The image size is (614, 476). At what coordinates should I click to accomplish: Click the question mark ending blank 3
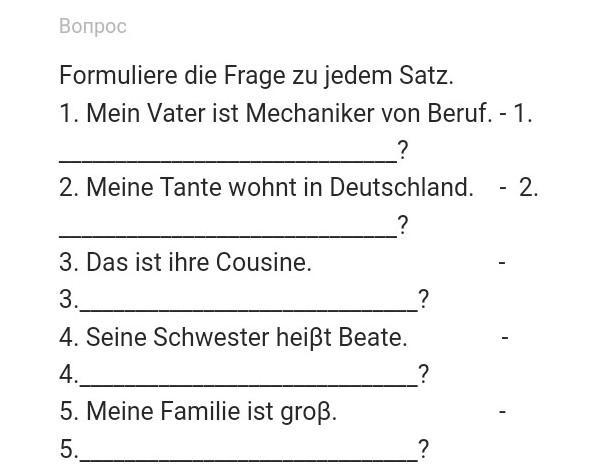(x=423, y=299)
